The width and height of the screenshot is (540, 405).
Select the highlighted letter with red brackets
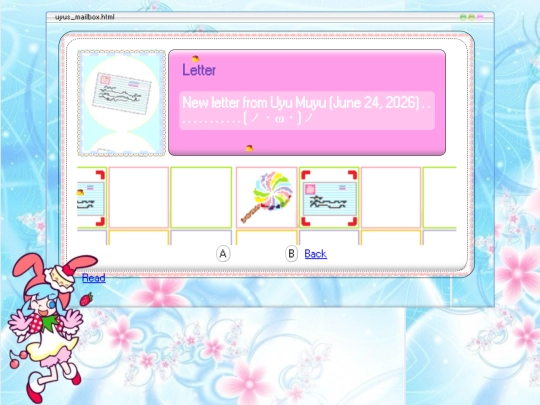329,198
